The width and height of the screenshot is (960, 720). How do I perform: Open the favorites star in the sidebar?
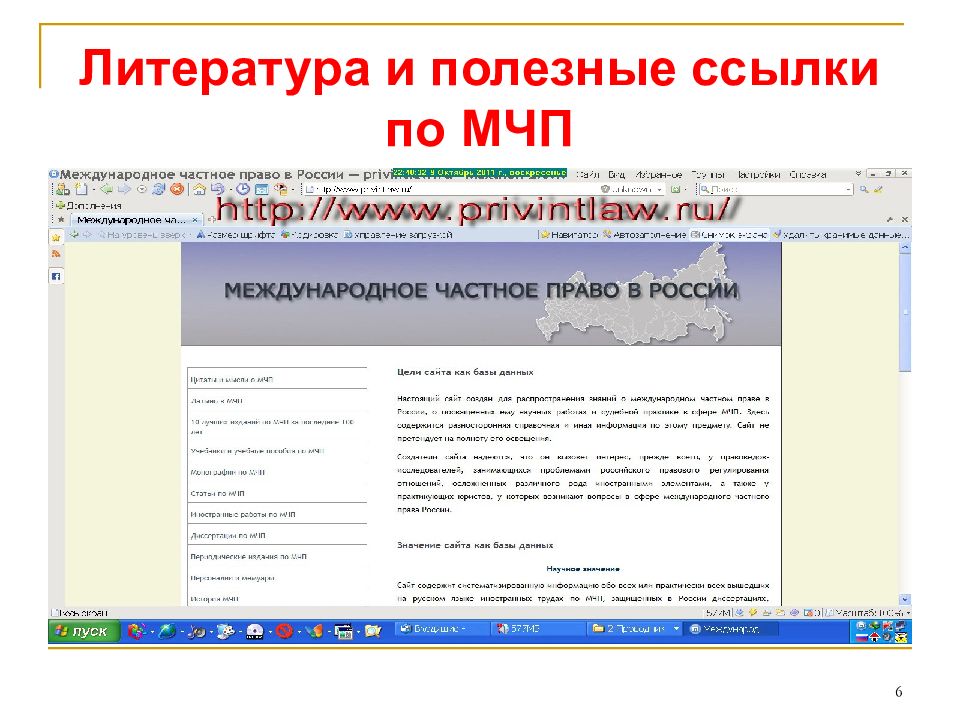click(x=56, y=238)
